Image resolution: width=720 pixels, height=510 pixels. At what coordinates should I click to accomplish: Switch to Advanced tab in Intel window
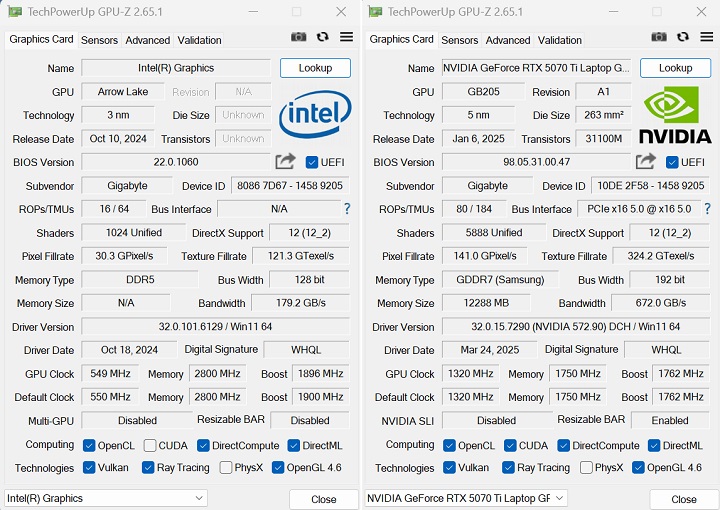(x=147, y=40)
